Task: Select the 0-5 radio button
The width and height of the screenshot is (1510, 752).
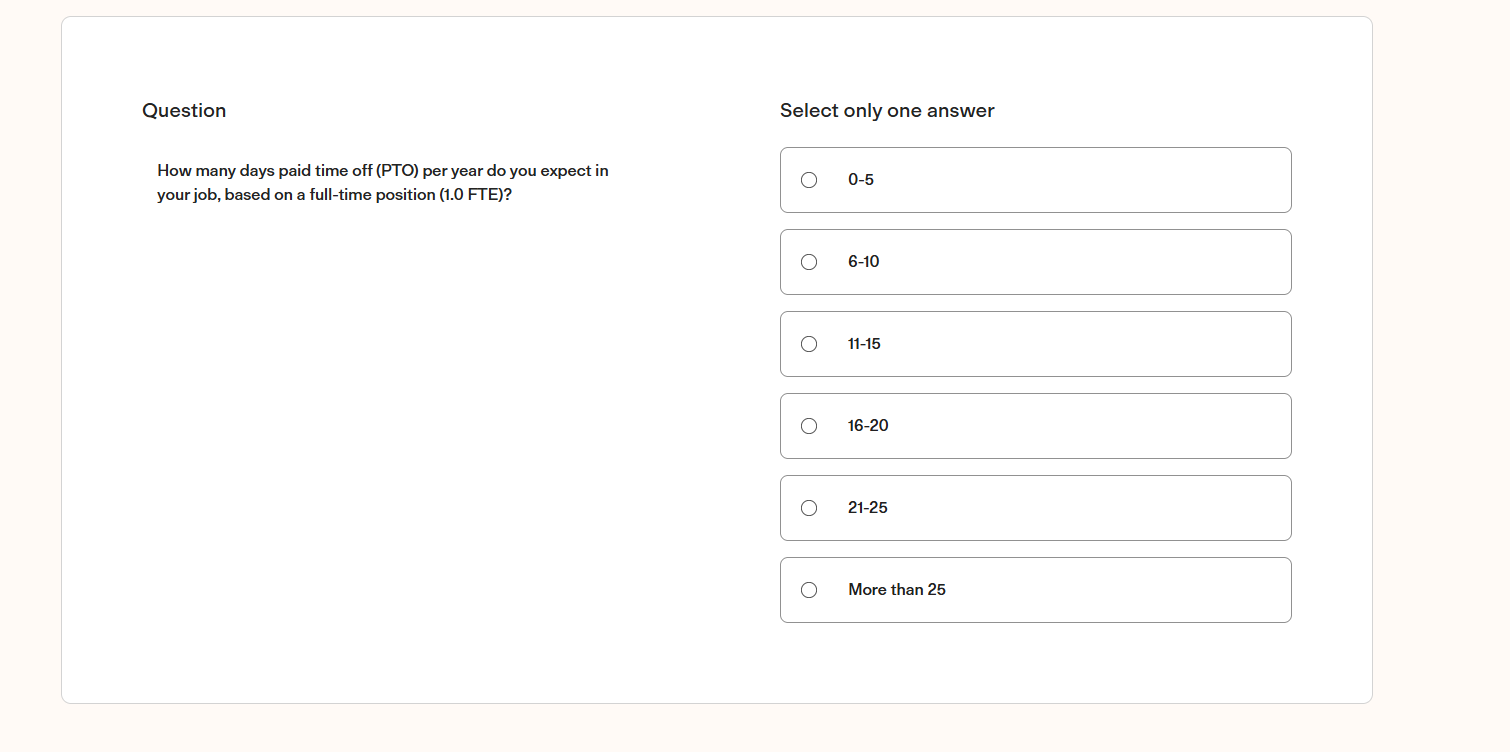Action: point(809,180)
